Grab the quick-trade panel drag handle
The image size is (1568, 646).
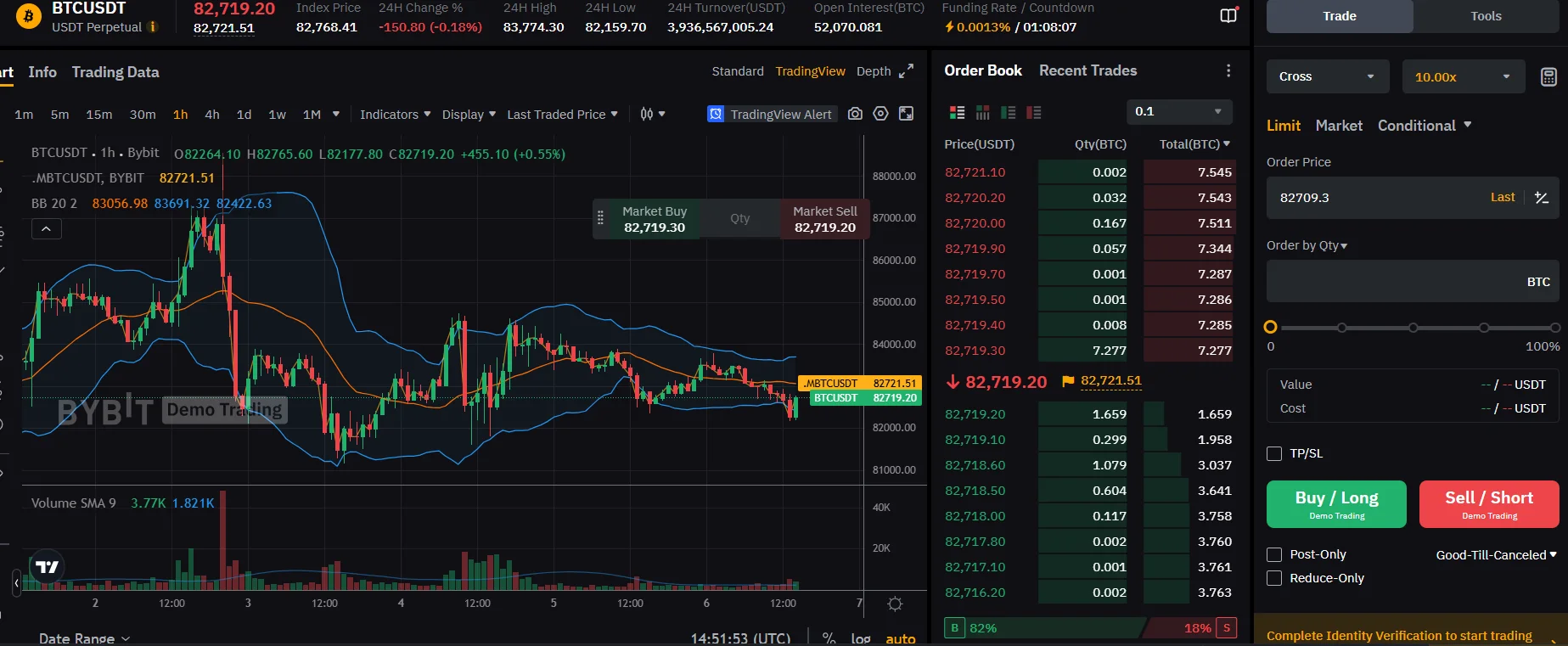pos(600,218)
